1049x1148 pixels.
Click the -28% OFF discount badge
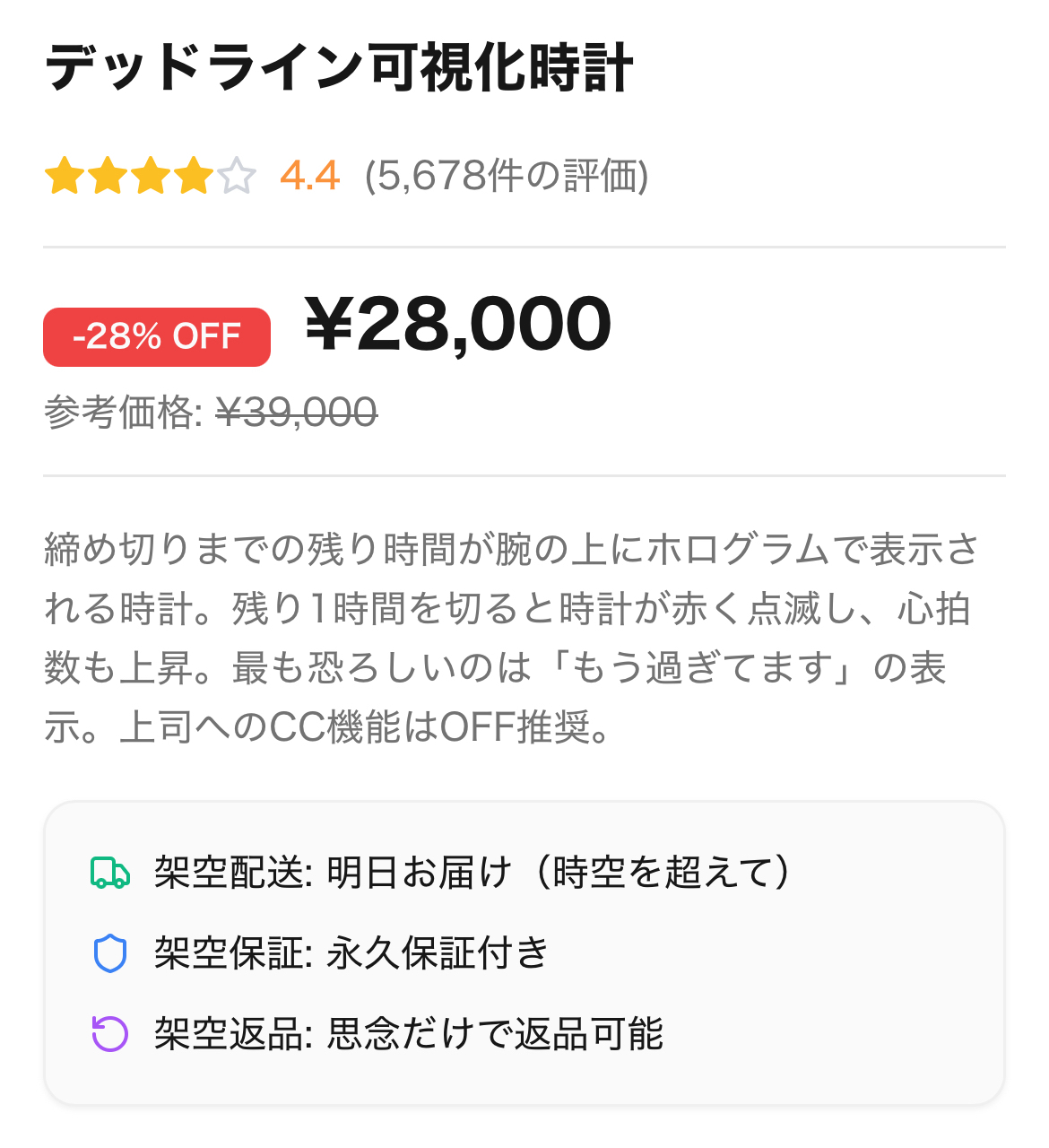tap(157, 337)
